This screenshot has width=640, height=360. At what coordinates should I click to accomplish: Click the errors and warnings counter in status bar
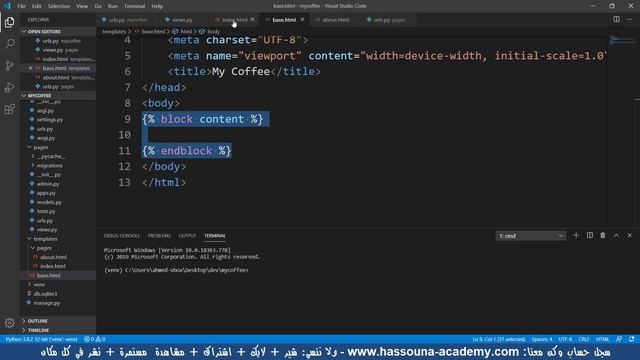(x=95, y=339)
